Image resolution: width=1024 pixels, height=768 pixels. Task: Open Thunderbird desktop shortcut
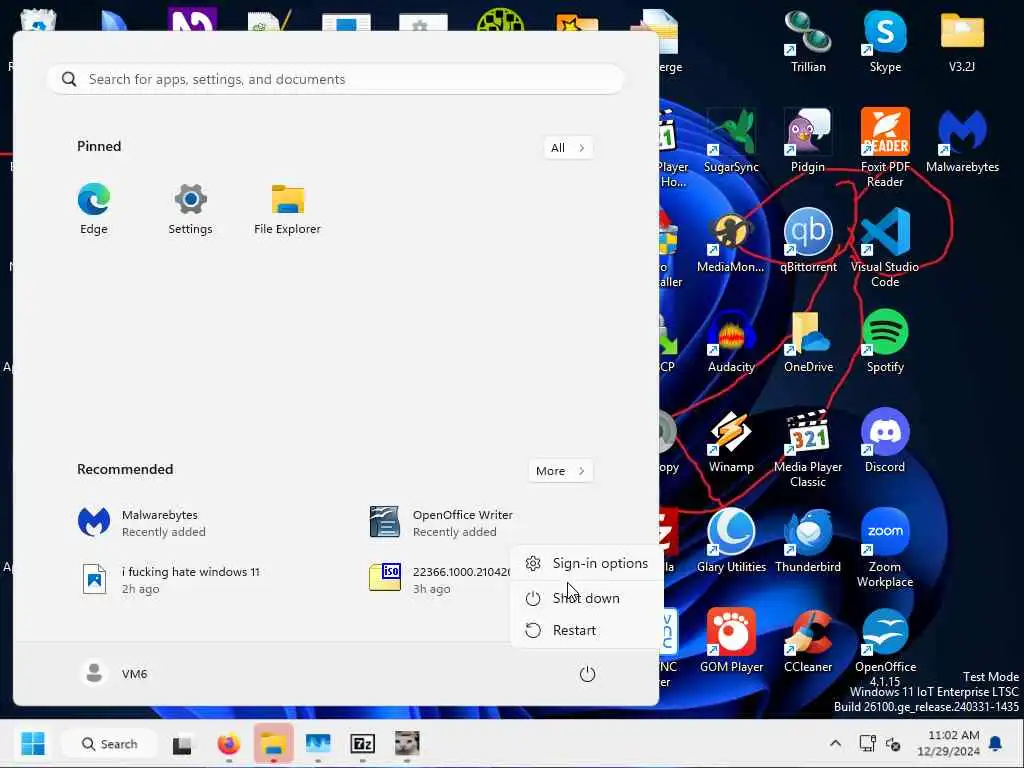tap(808, 541)
